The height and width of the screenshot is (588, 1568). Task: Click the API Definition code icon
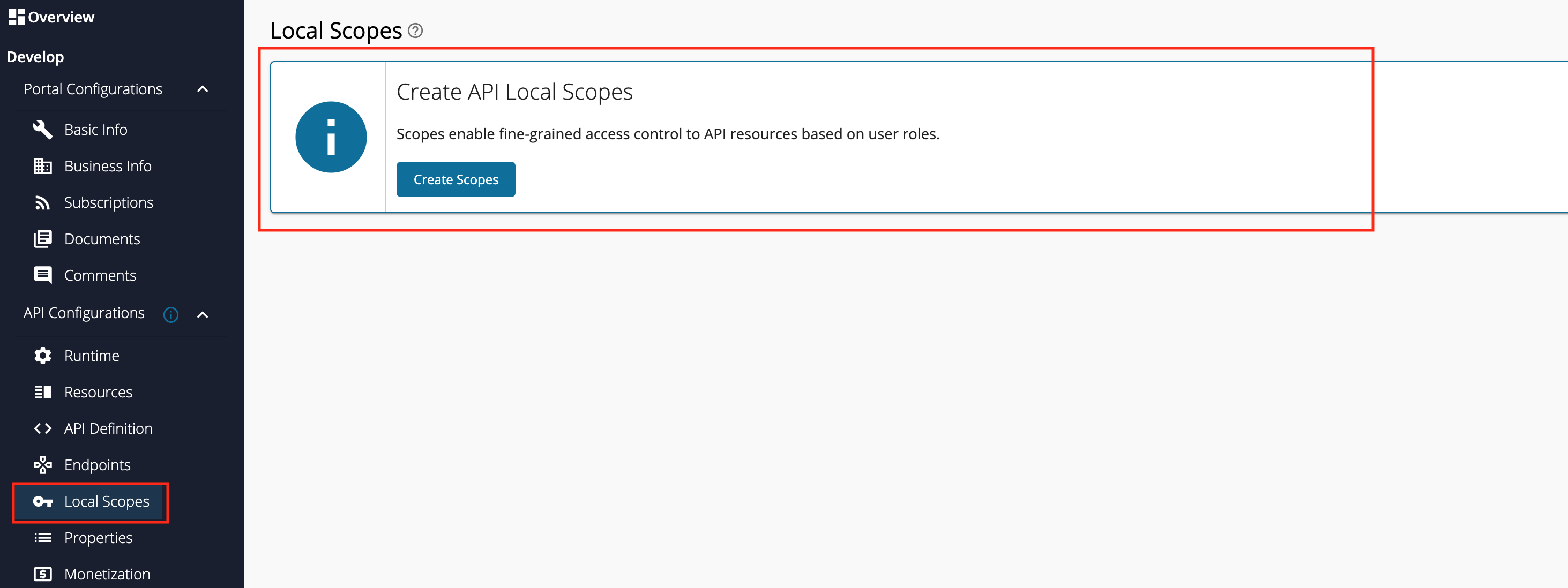(x=43, y=428)
